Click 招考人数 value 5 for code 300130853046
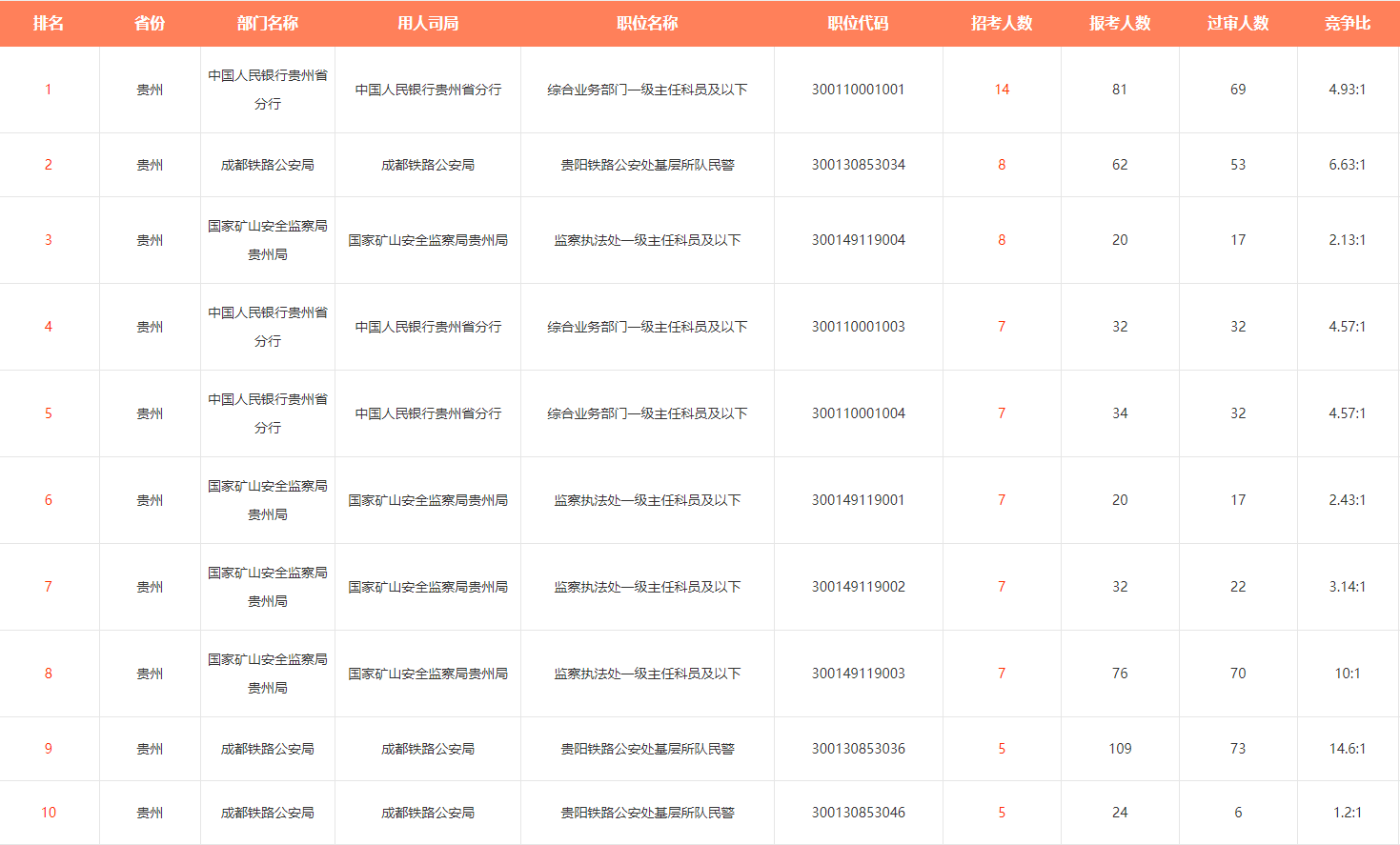 [x=1002, y=813]
